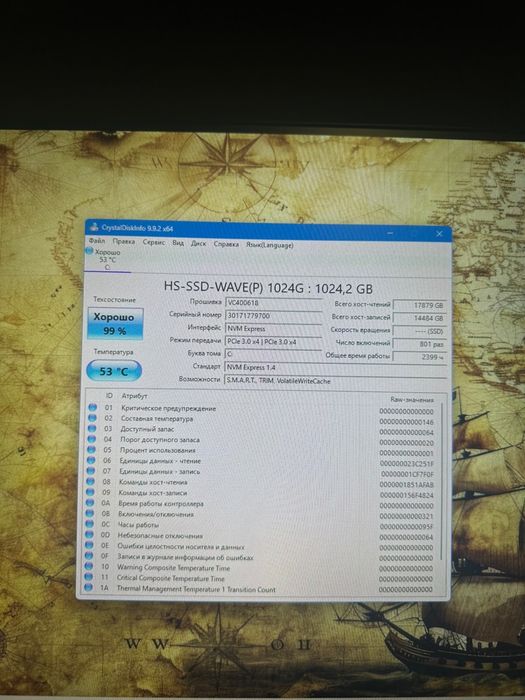Click status circle of 10 Warning Composite Temperature Time

(x=89, y=567)
